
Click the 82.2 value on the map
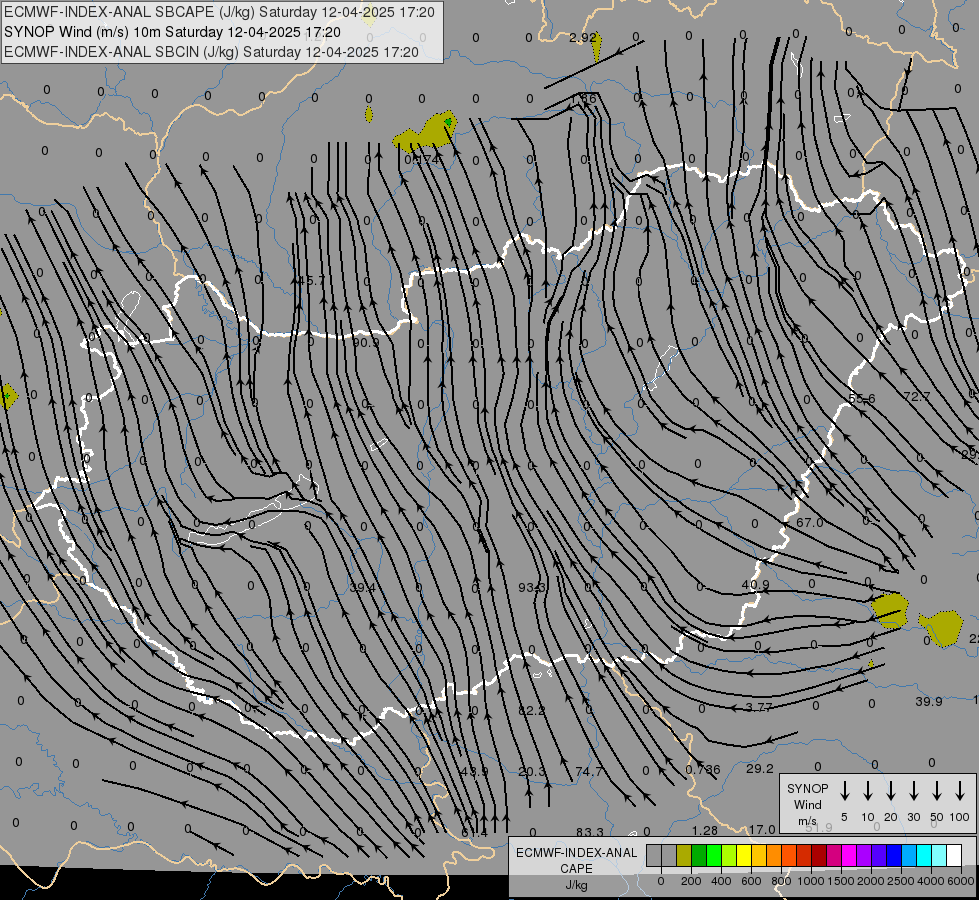[532, 710]
